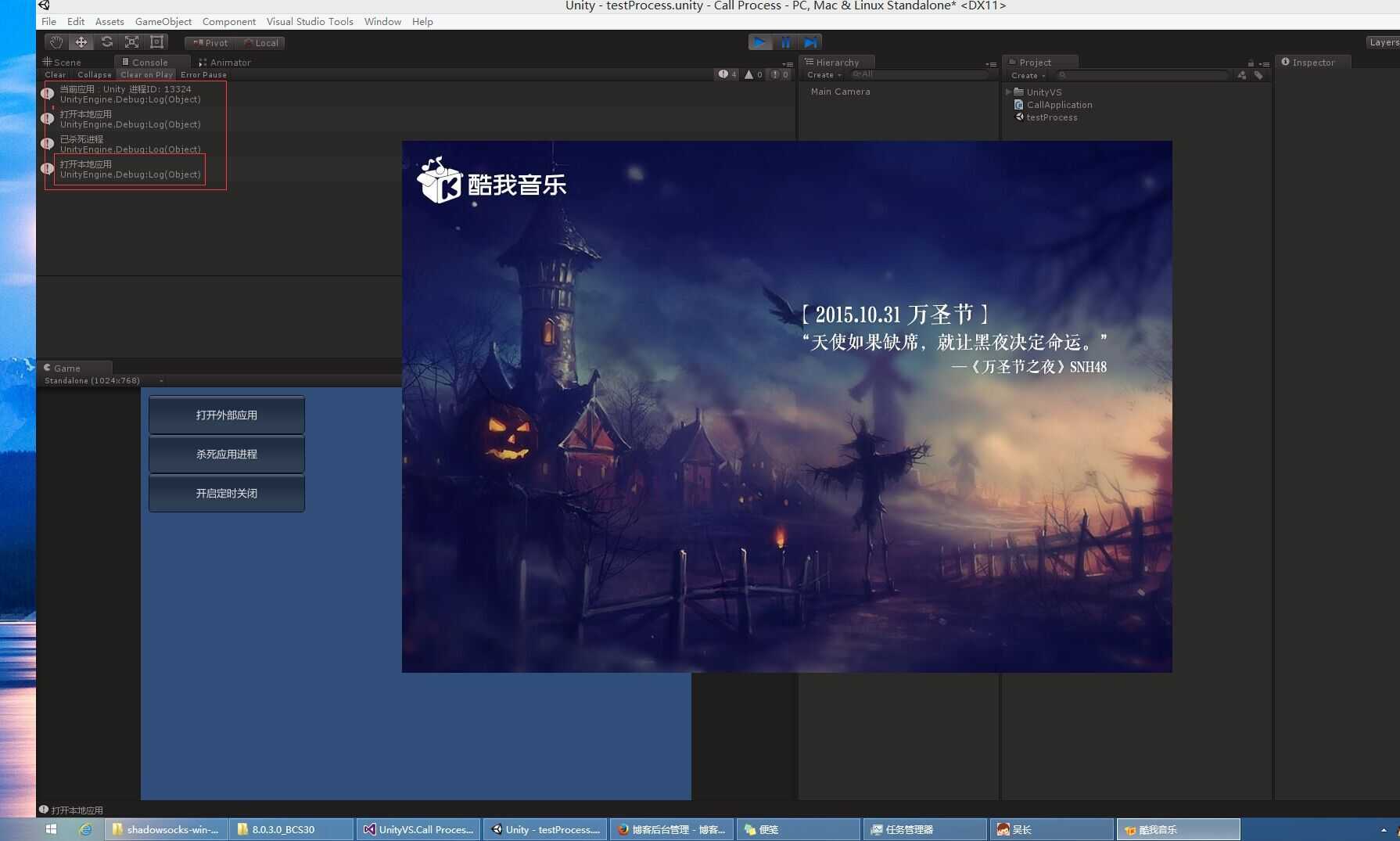
Task: Click the 打开外部应用 button
Action: pos(227,415)
